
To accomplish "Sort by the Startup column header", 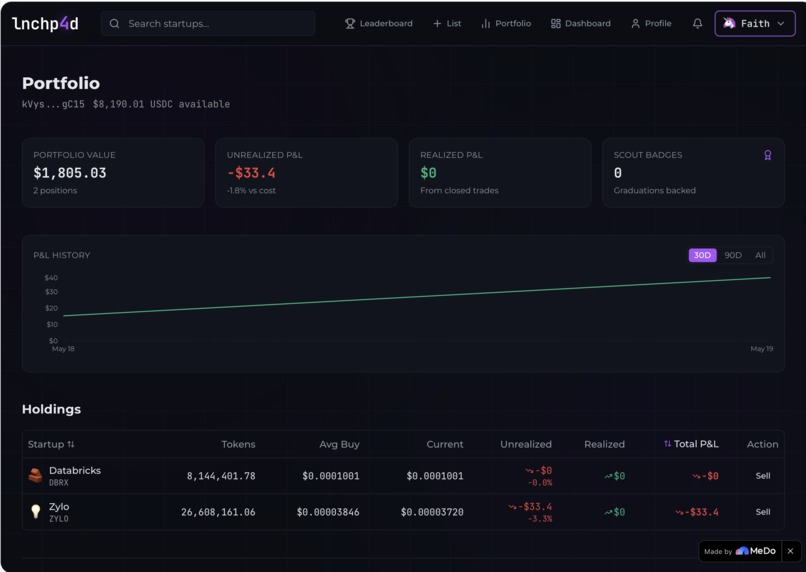I will click(51, 445).
